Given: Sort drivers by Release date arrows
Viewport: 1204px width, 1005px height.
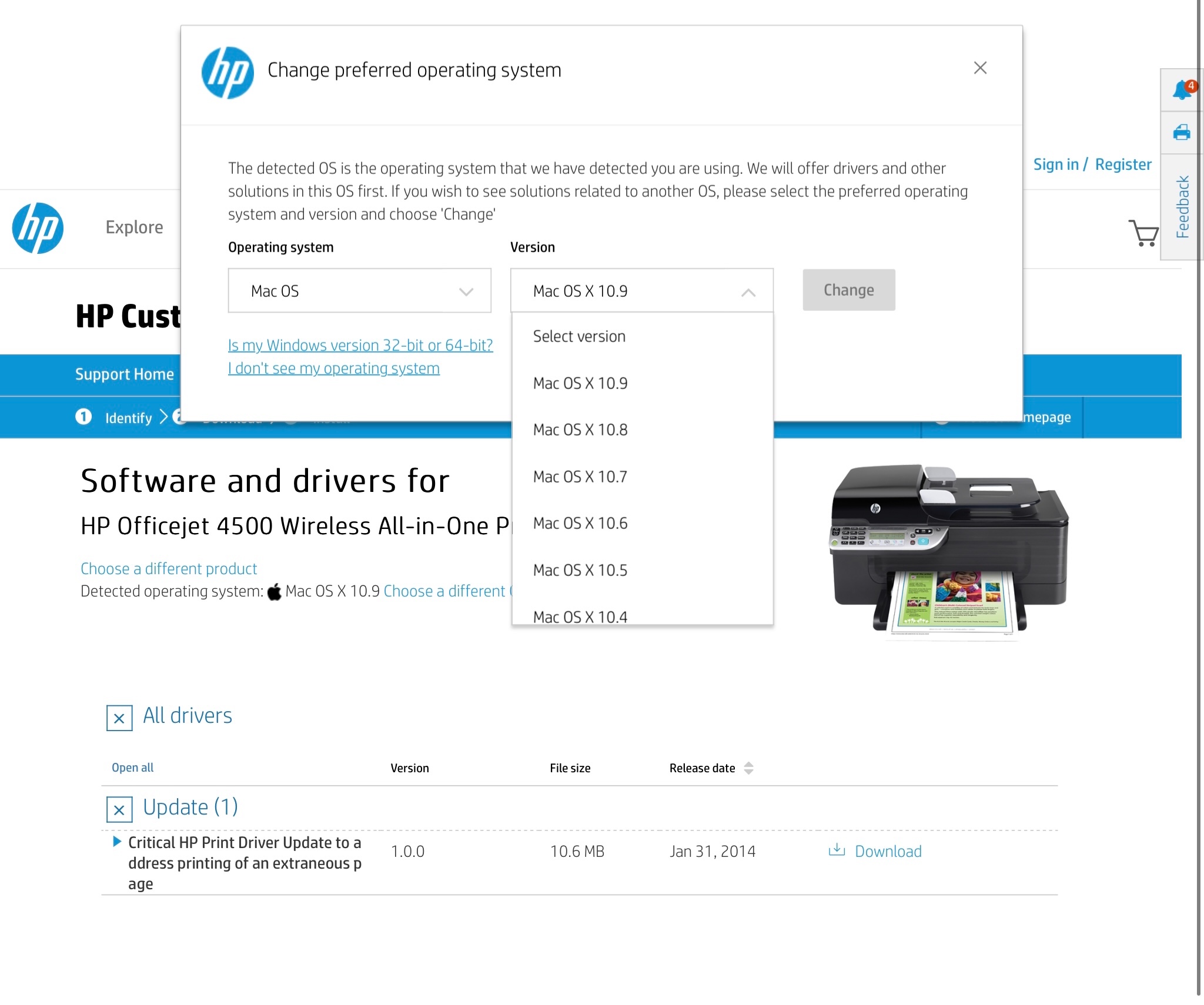Looking at the screenshot, I should (x=748, y=768).
